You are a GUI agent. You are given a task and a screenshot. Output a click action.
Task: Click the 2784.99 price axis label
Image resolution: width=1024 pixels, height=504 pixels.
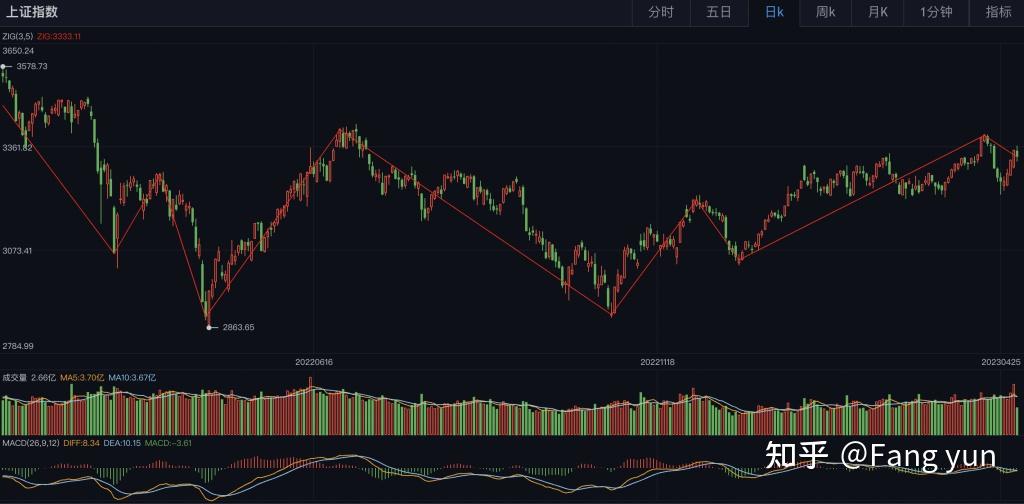click(x=18, y=346)
